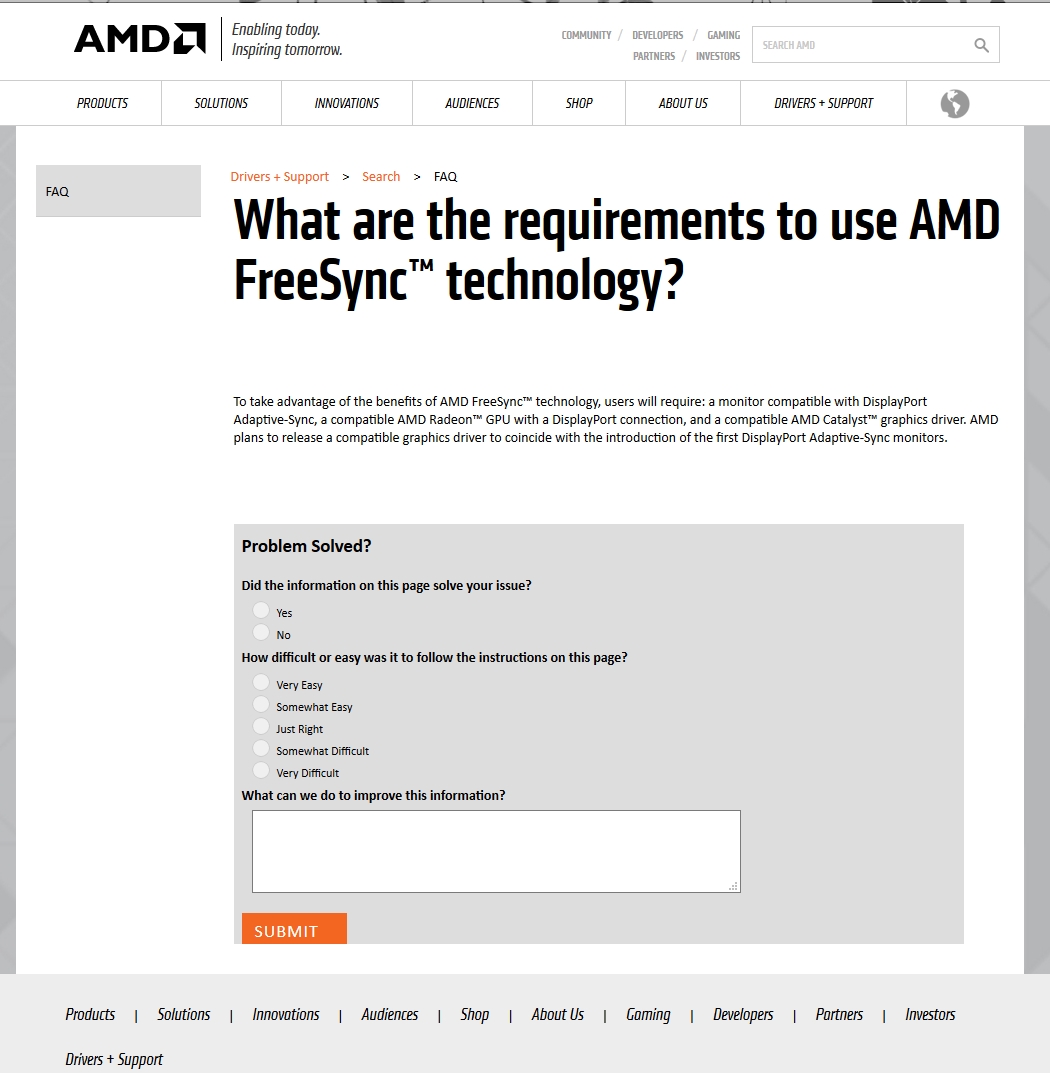Open the globe region selector icon
1050x1073 pixels.
coord(954,104)
